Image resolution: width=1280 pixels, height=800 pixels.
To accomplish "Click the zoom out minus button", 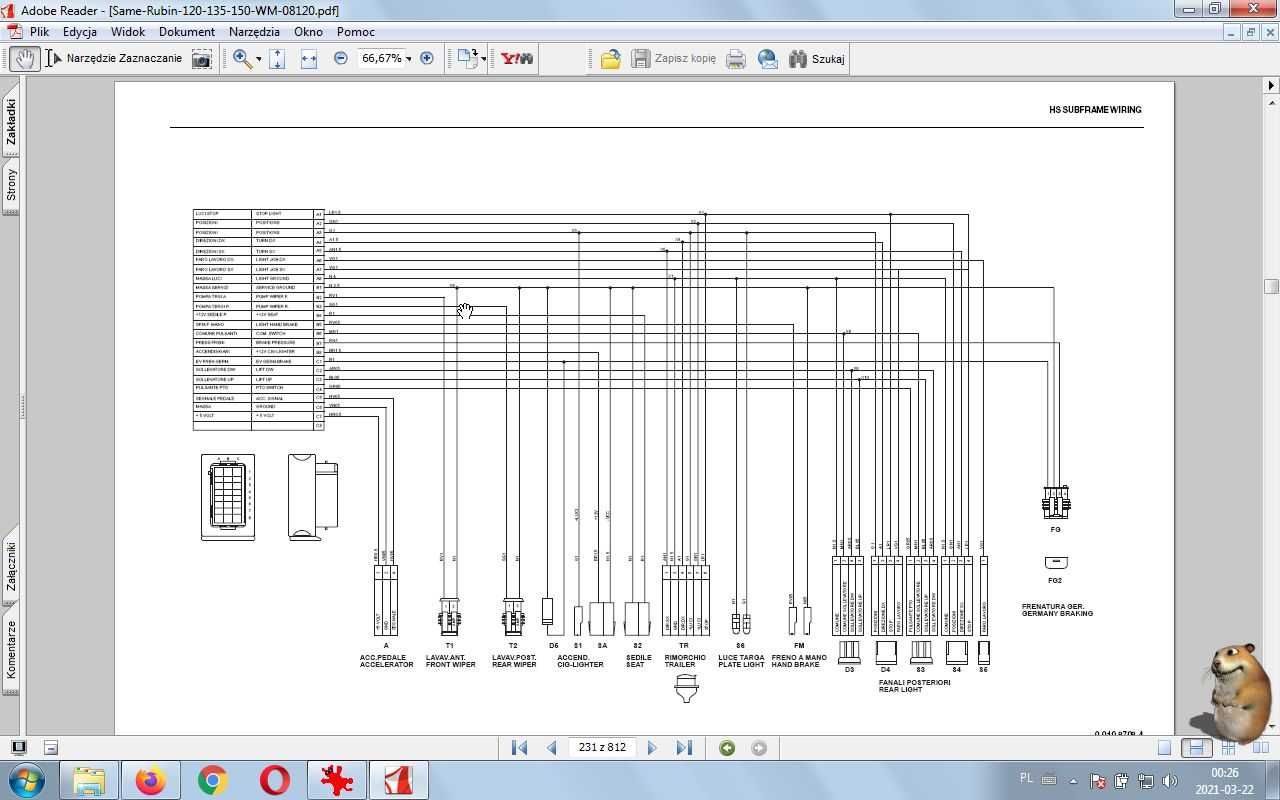I will click(x=340, y=59).
